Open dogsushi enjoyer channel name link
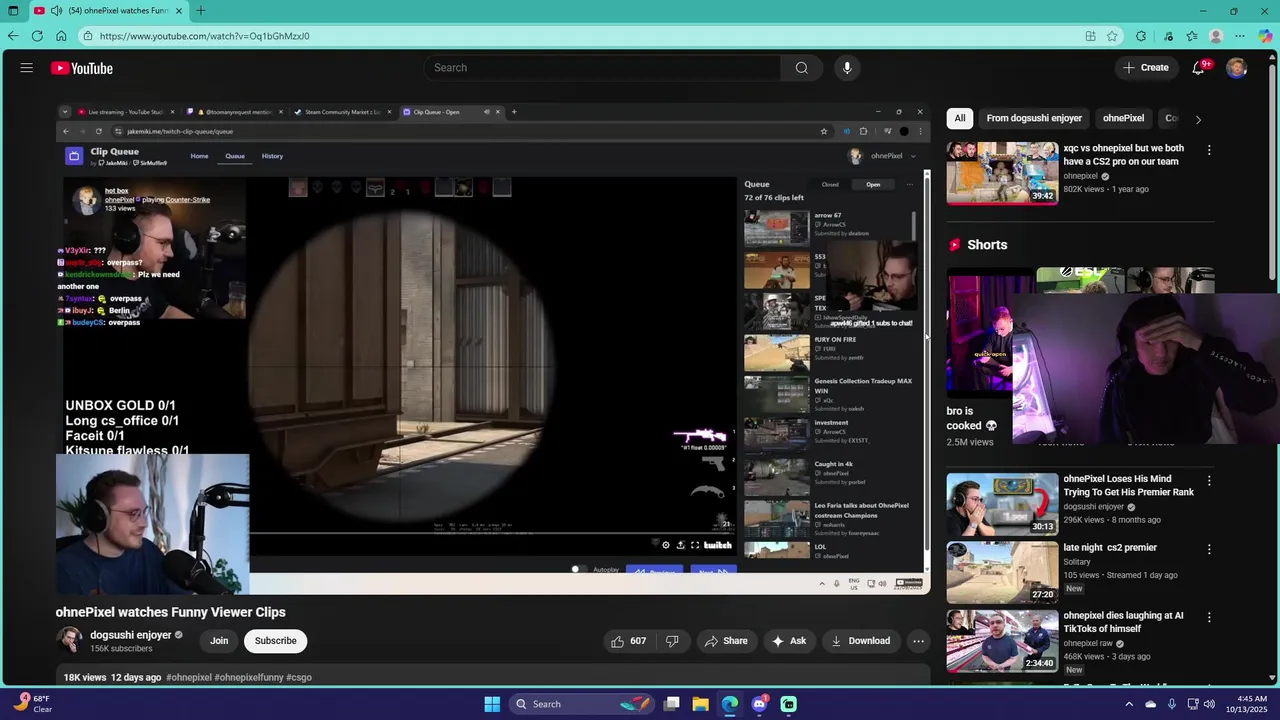 click(131, 635)
